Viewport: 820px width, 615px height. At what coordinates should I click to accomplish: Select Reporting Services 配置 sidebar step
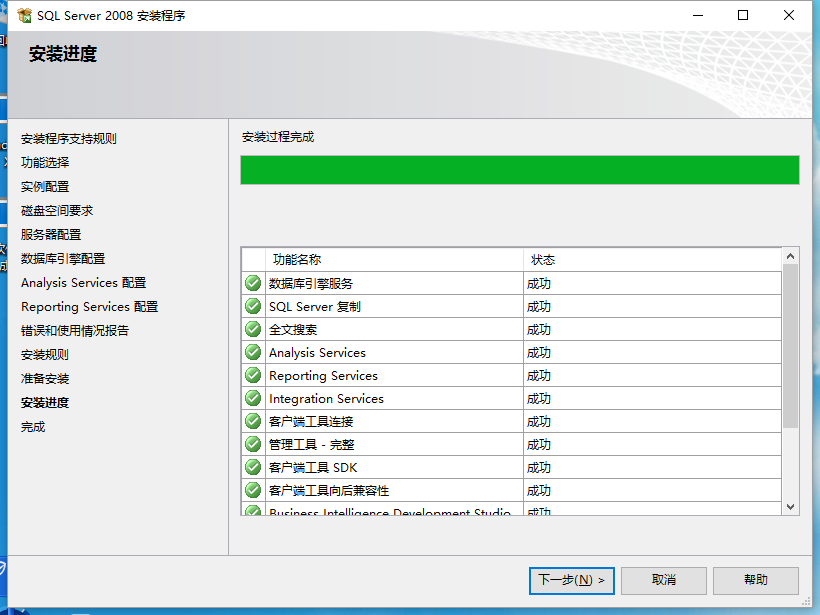pos(89,307)
